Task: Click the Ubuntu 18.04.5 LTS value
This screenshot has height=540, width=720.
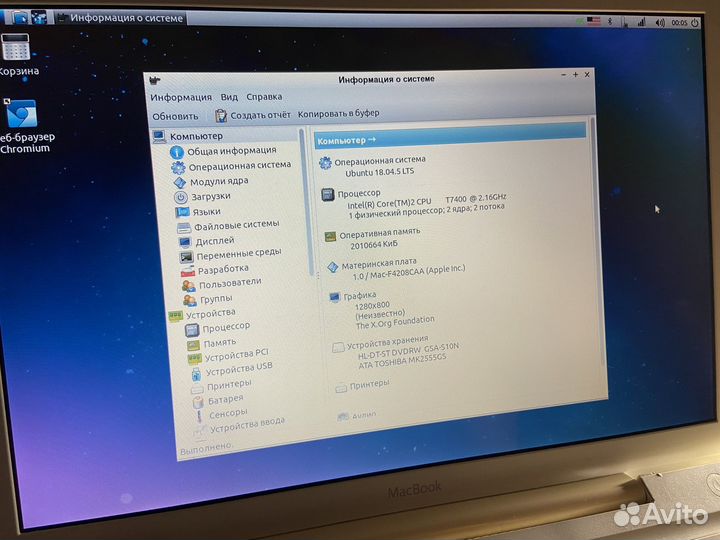Action: coord(380,173)
